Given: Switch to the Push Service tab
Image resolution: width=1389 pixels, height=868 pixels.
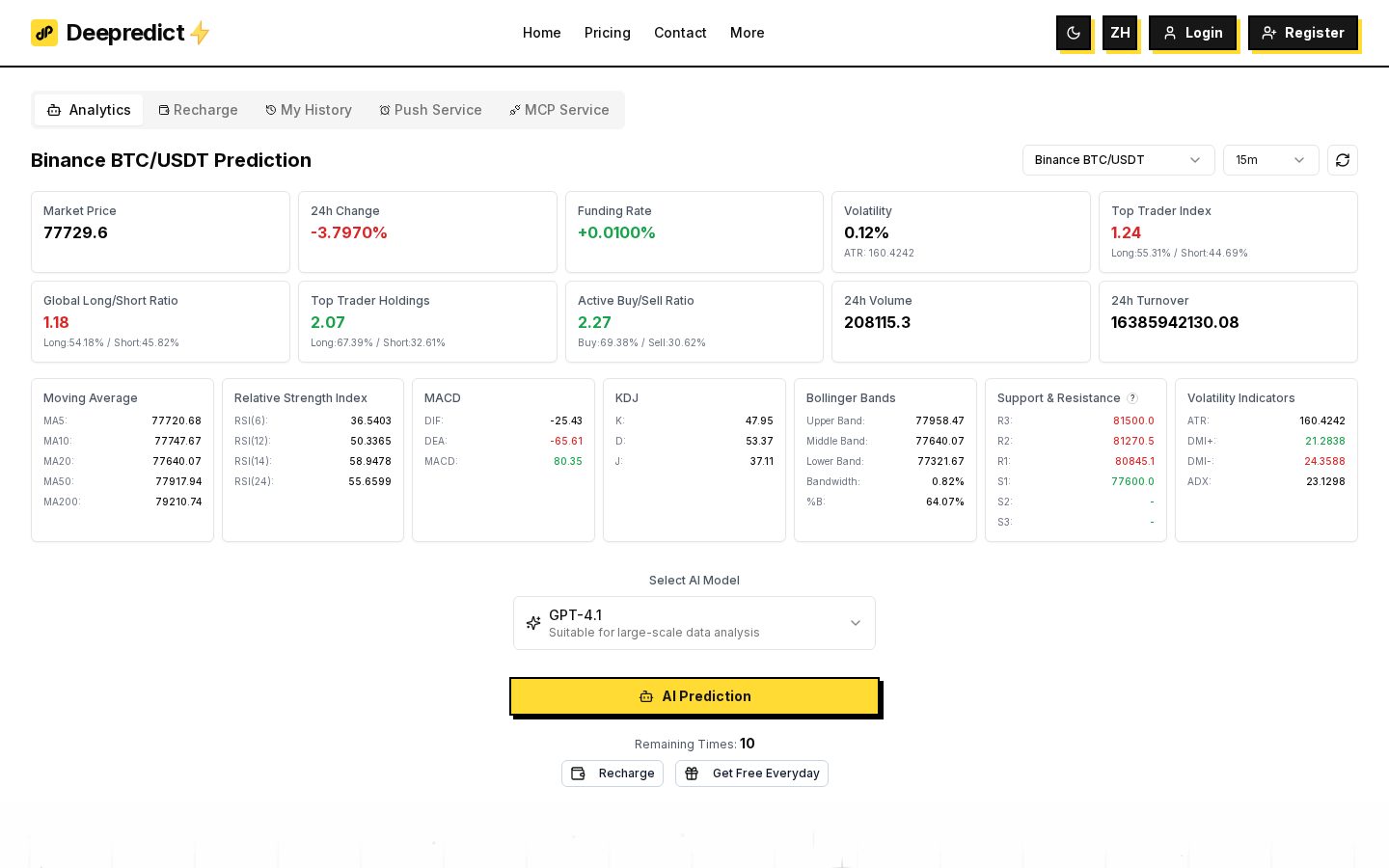Looking at the screenshot, I should pyautogui.click(x=430, y=110).
